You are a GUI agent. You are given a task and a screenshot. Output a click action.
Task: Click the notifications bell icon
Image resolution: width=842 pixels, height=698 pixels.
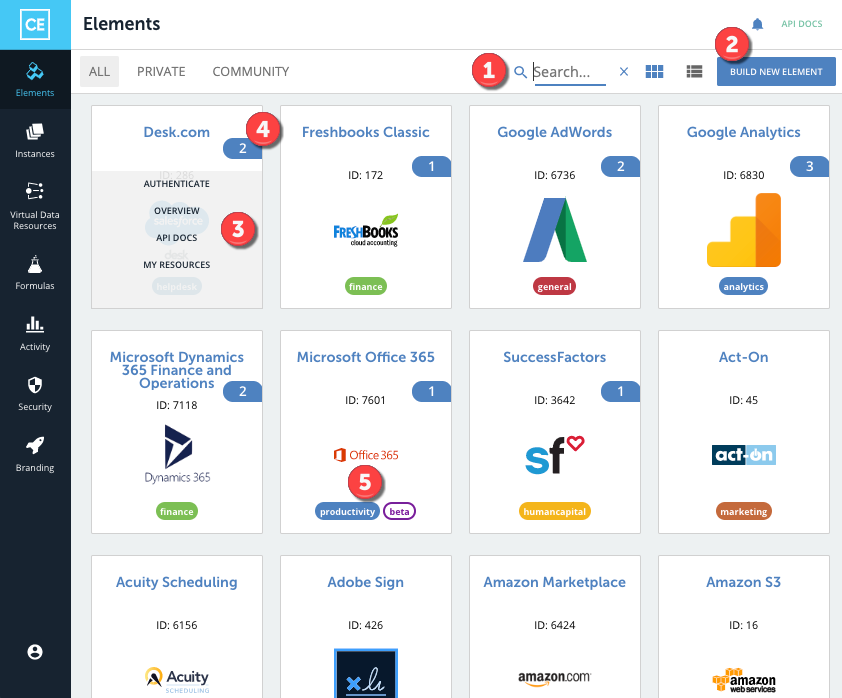(757, 24)
